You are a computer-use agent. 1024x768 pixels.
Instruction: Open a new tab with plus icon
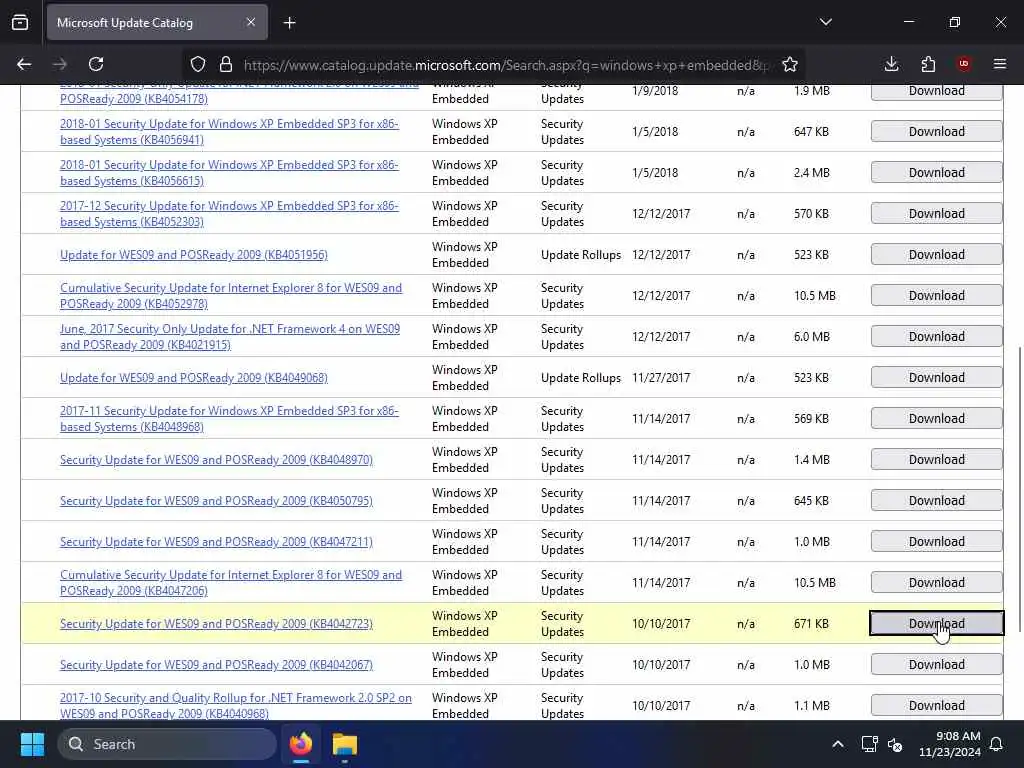[289, 23]
